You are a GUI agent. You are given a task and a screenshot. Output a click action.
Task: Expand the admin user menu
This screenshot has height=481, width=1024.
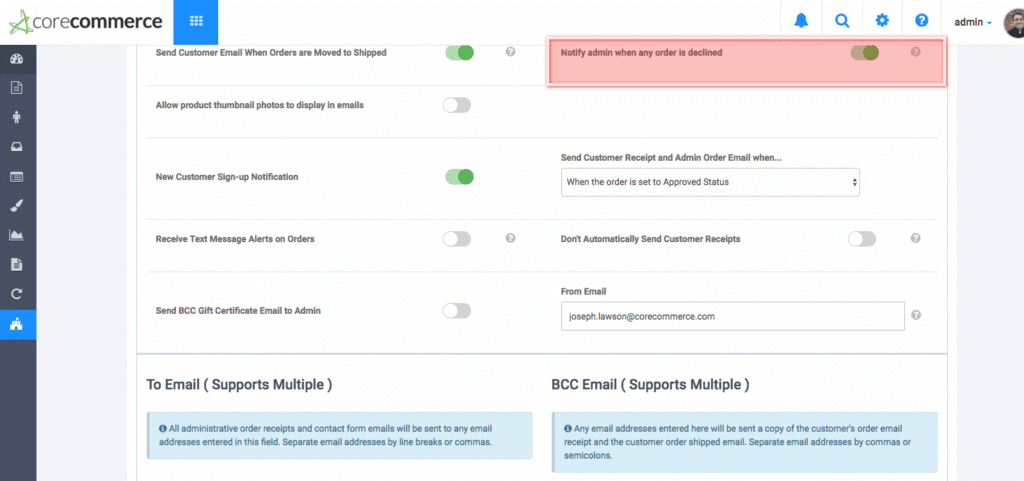[973, 22]
